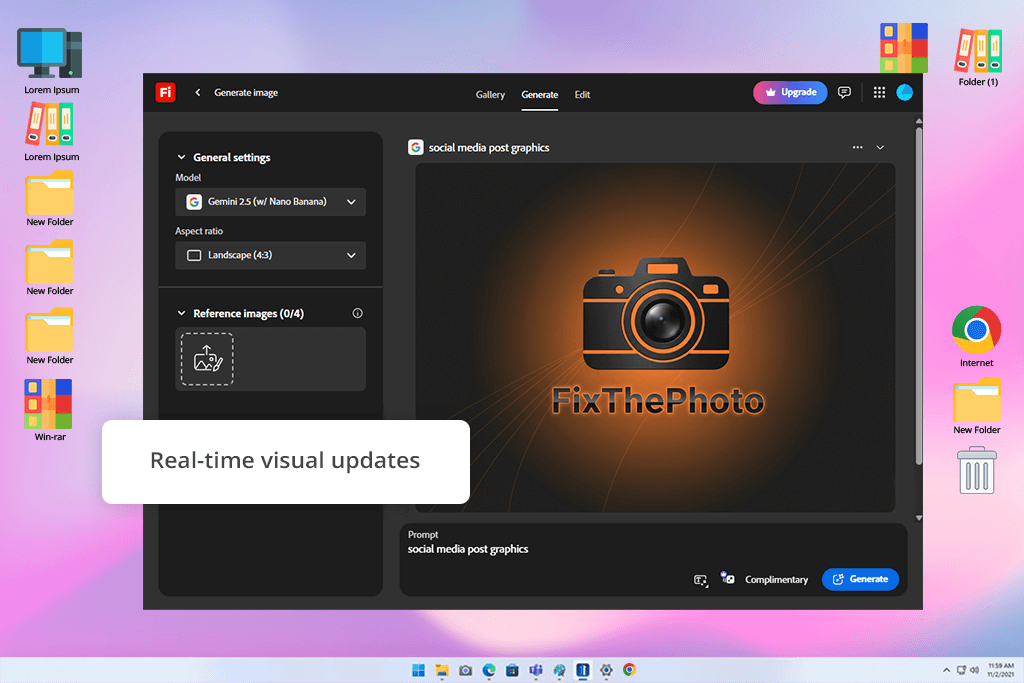Image resolution: width=1024 pixels, height=683 pixels.
Task: Upload a reference image via dashed box
Action: [207, 359]
